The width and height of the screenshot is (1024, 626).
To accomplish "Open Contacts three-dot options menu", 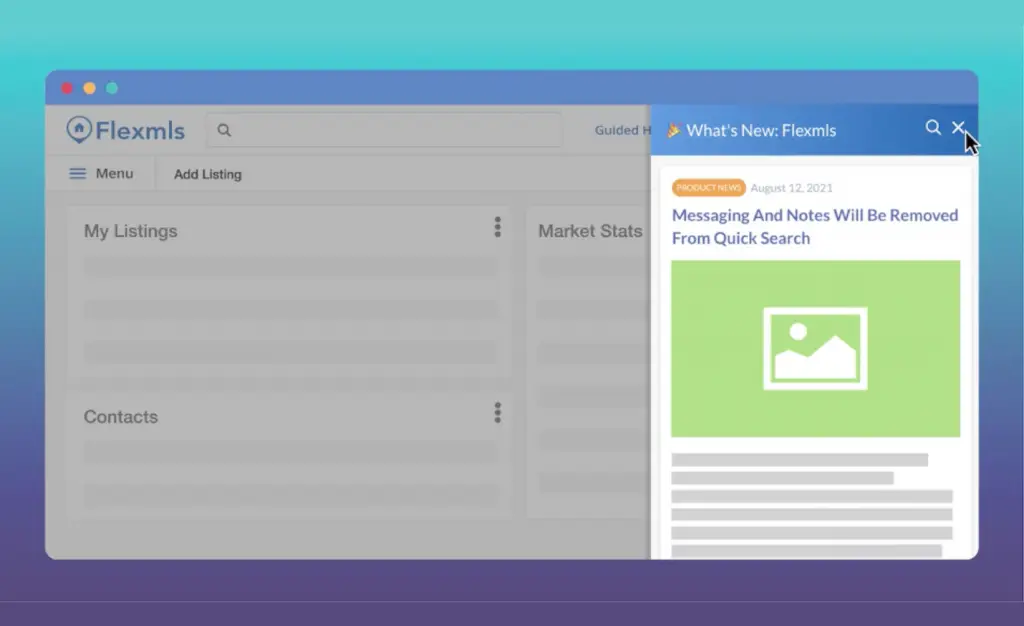I will click(x=497, y=413).
